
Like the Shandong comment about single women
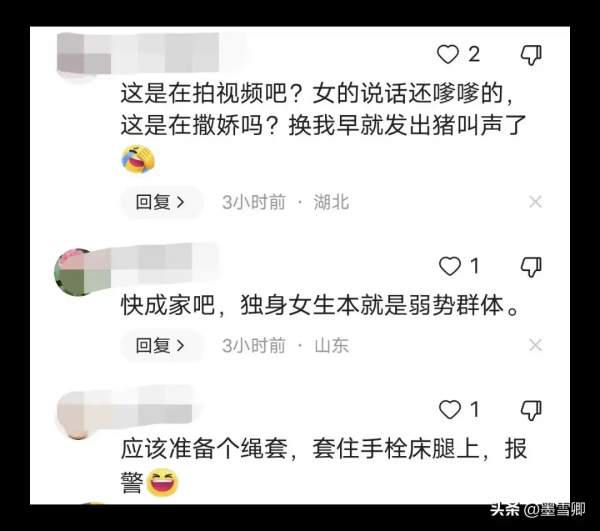click(450, 266)
